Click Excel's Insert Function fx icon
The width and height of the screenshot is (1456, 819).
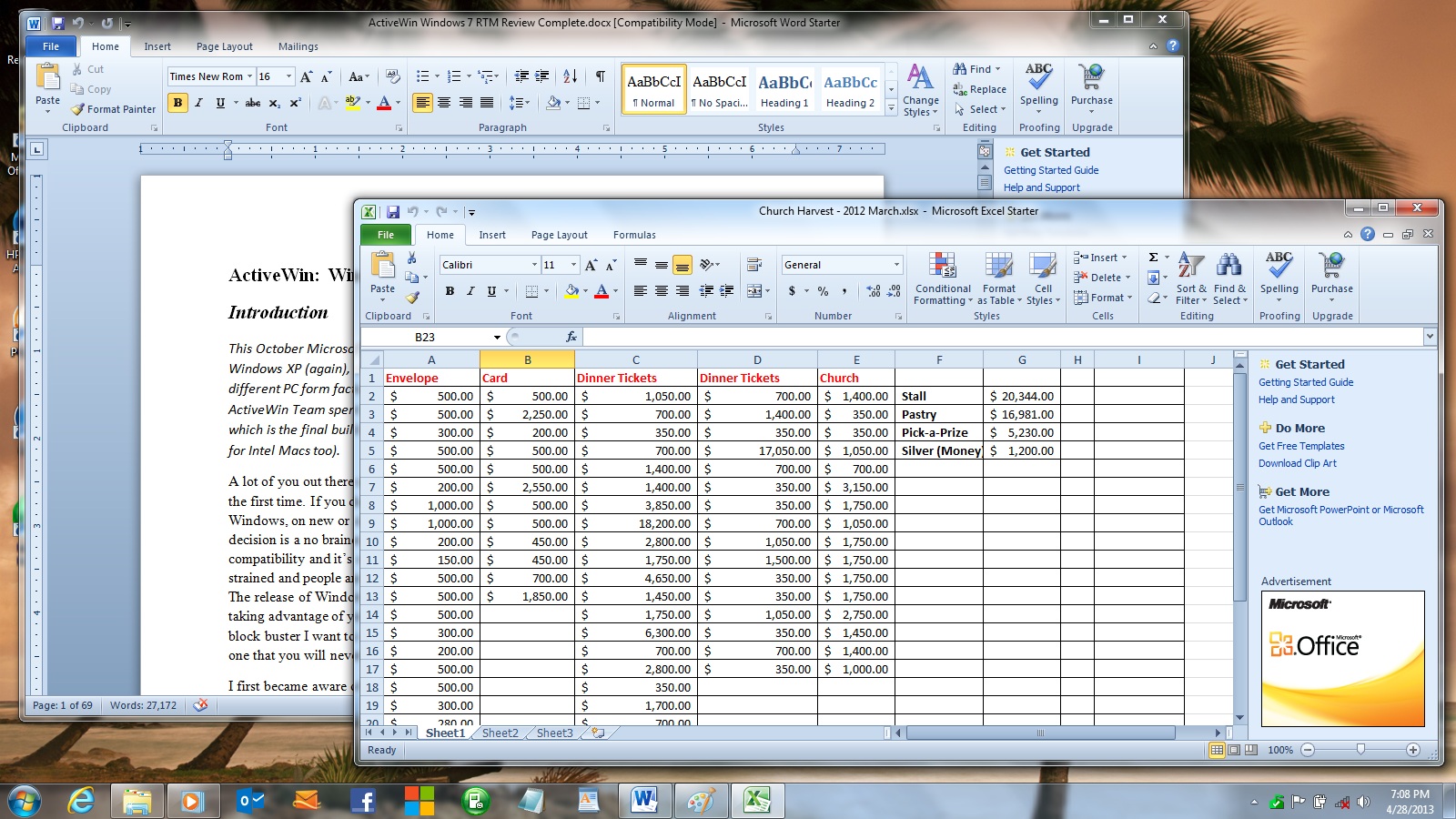coord(571,337)
